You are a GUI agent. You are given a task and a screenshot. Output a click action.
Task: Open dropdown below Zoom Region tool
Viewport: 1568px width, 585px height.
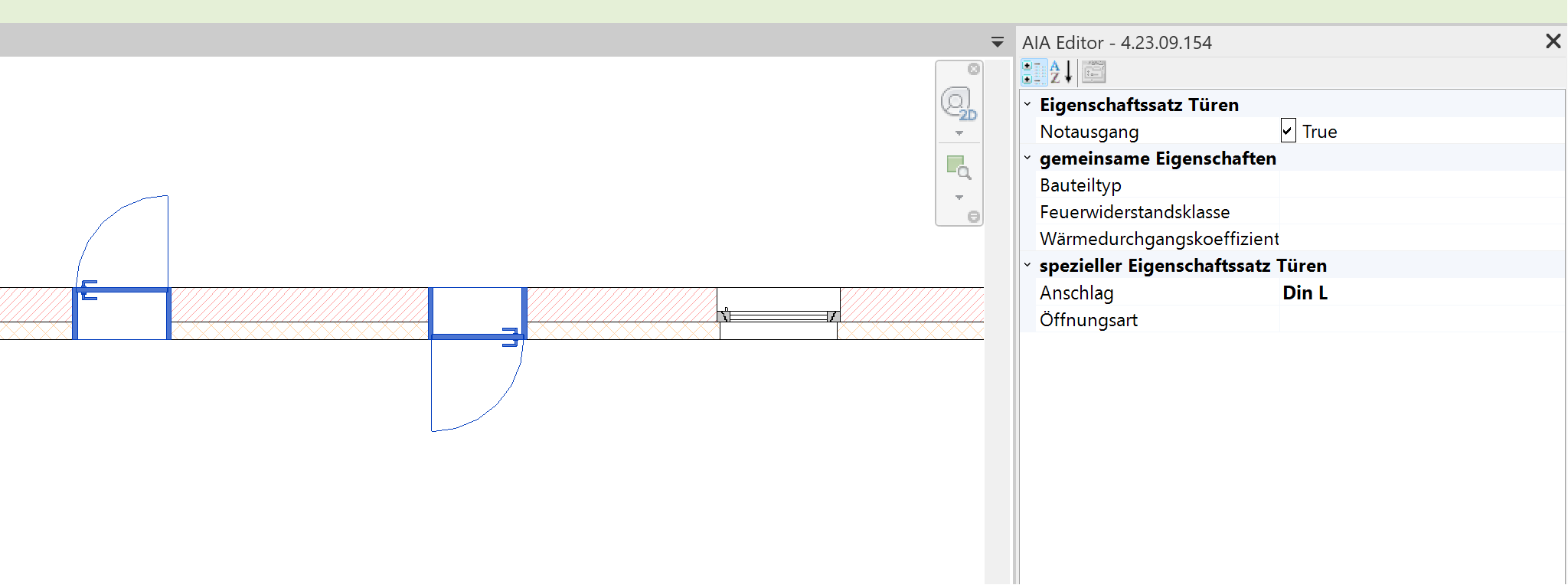(959, 198)
